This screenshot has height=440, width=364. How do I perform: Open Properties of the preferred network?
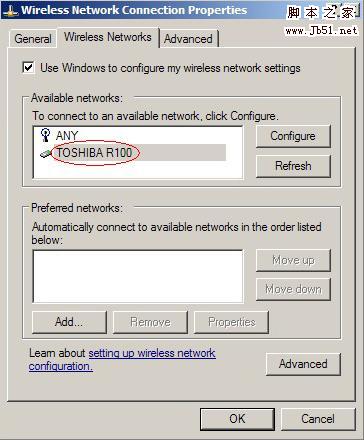click(231, 322)
